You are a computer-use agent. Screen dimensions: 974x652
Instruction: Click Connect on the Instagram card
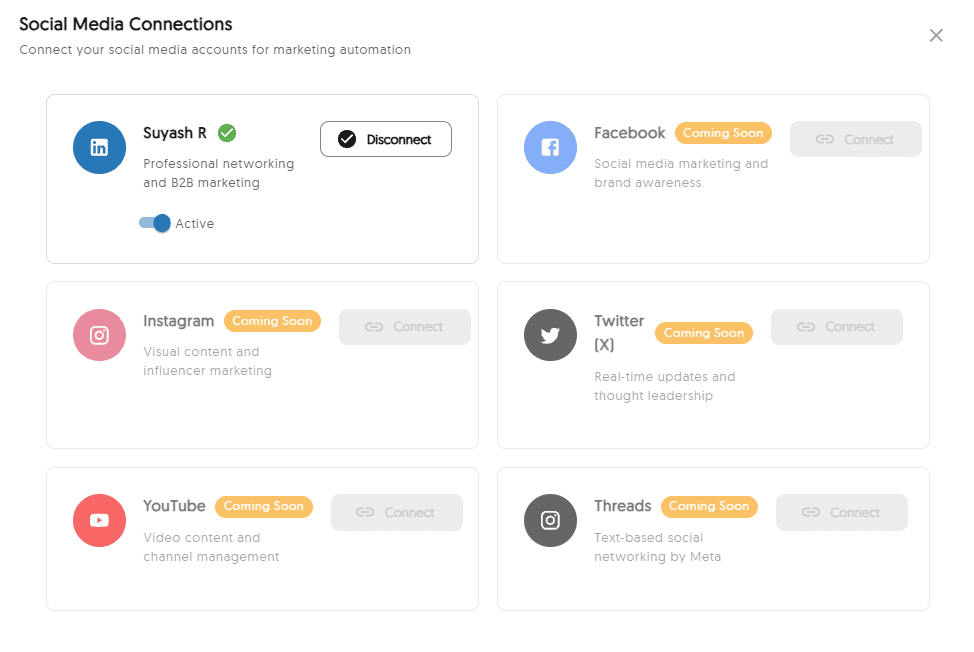tap(404, 327)
